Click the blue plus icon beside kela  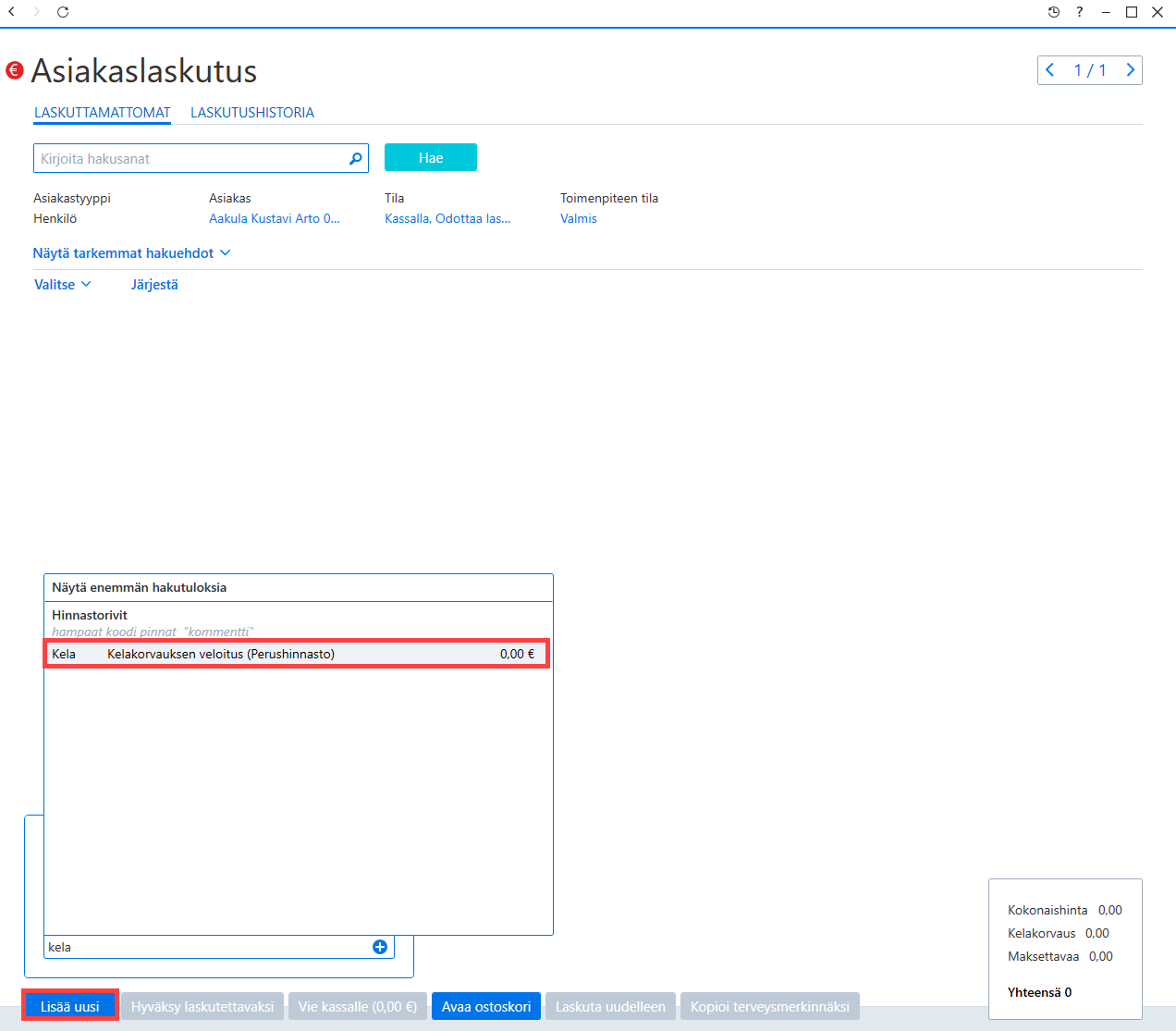(x=380, y=947)
